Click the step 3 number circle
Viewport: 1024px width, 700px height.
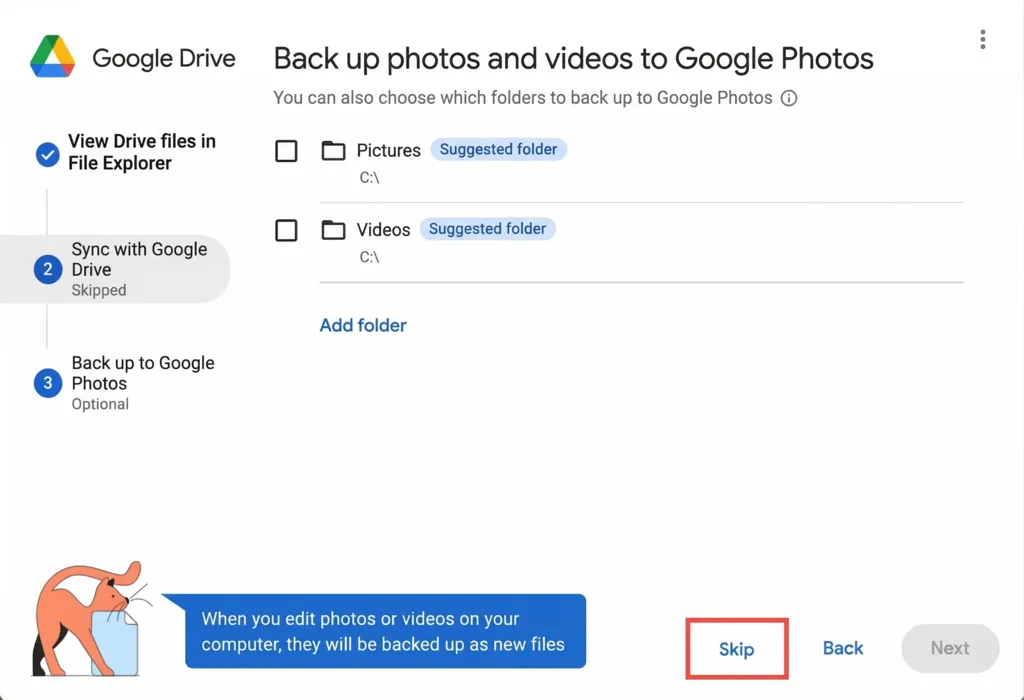pos(47,383)
